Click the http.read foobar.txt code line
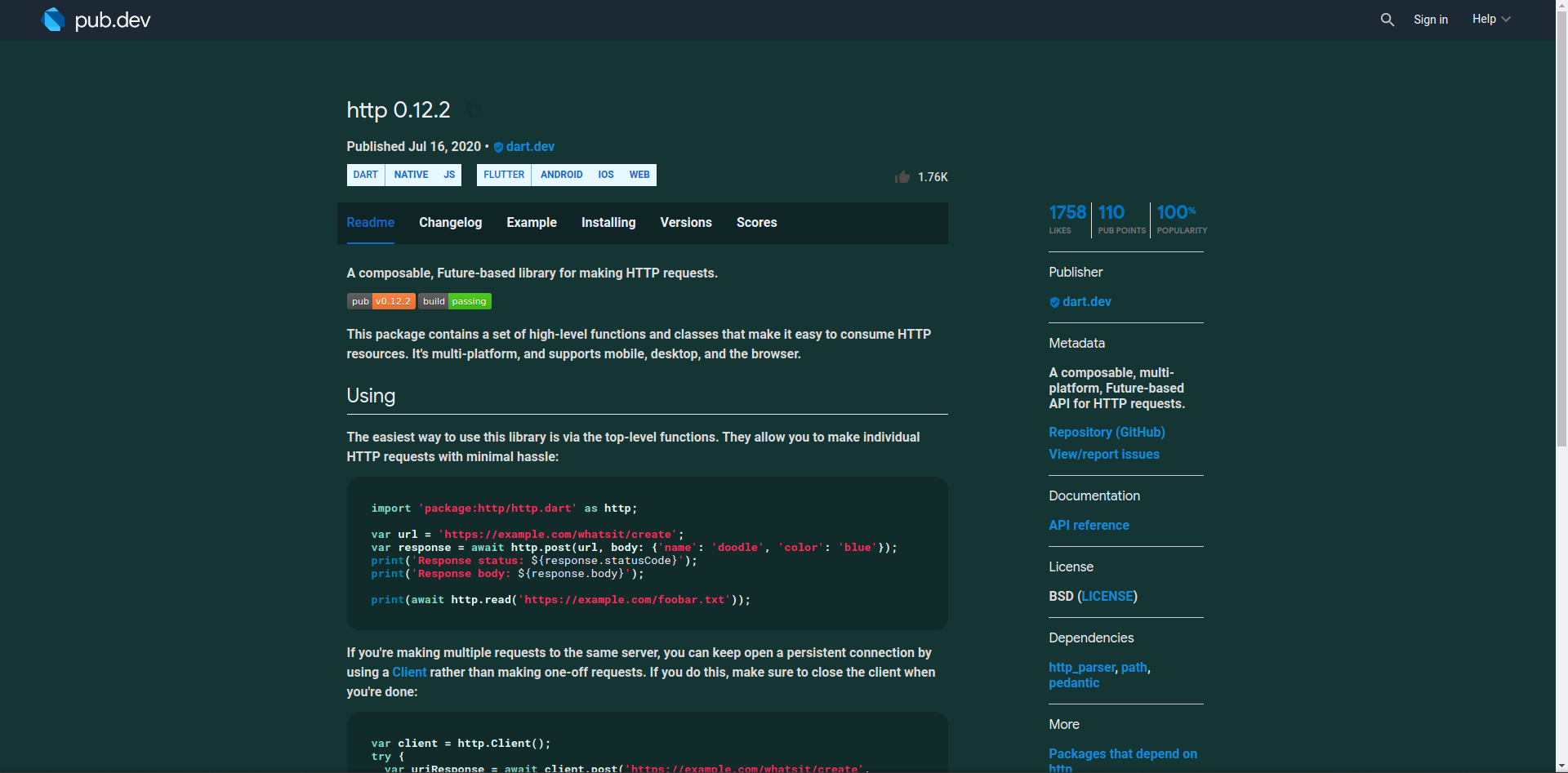Screen dimensions: 1568x773 click(560, 600)
